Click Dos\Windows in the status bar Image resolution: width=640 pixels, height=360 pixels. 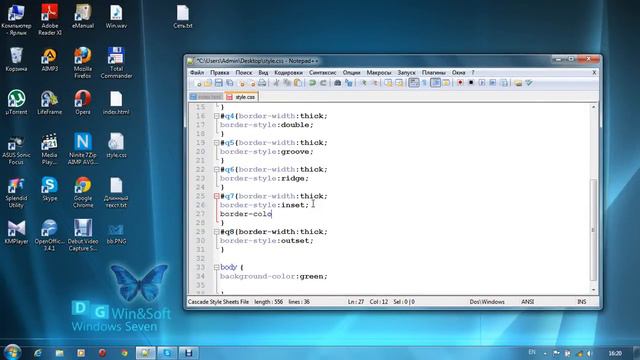(487, 302)
